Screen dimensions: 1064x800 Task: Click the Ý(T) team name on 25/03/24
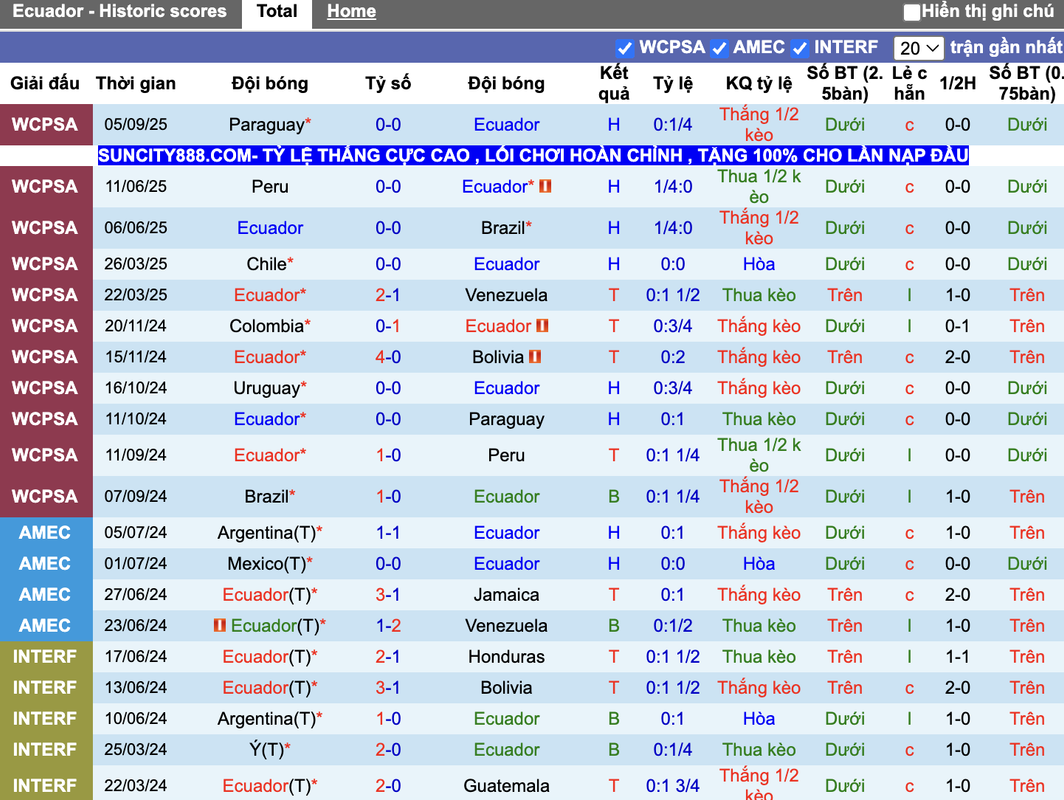pyautogui.click(x=267, y=750)
